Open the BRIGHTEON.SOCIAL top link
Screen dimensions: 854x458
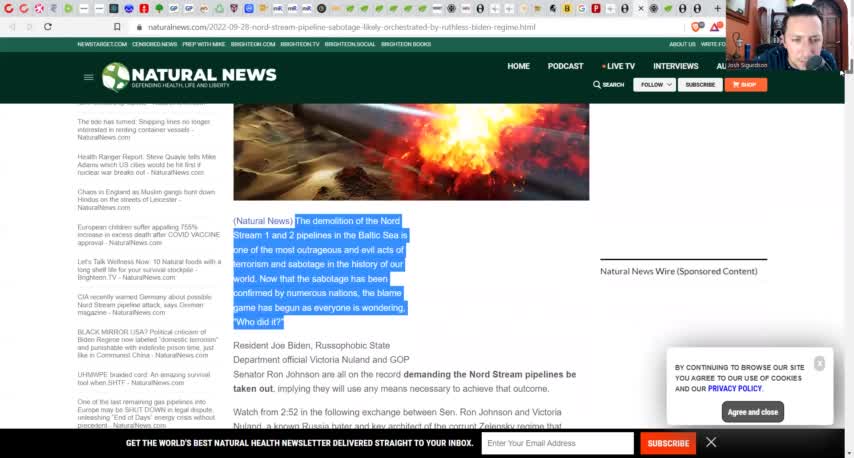pos(350,44)
